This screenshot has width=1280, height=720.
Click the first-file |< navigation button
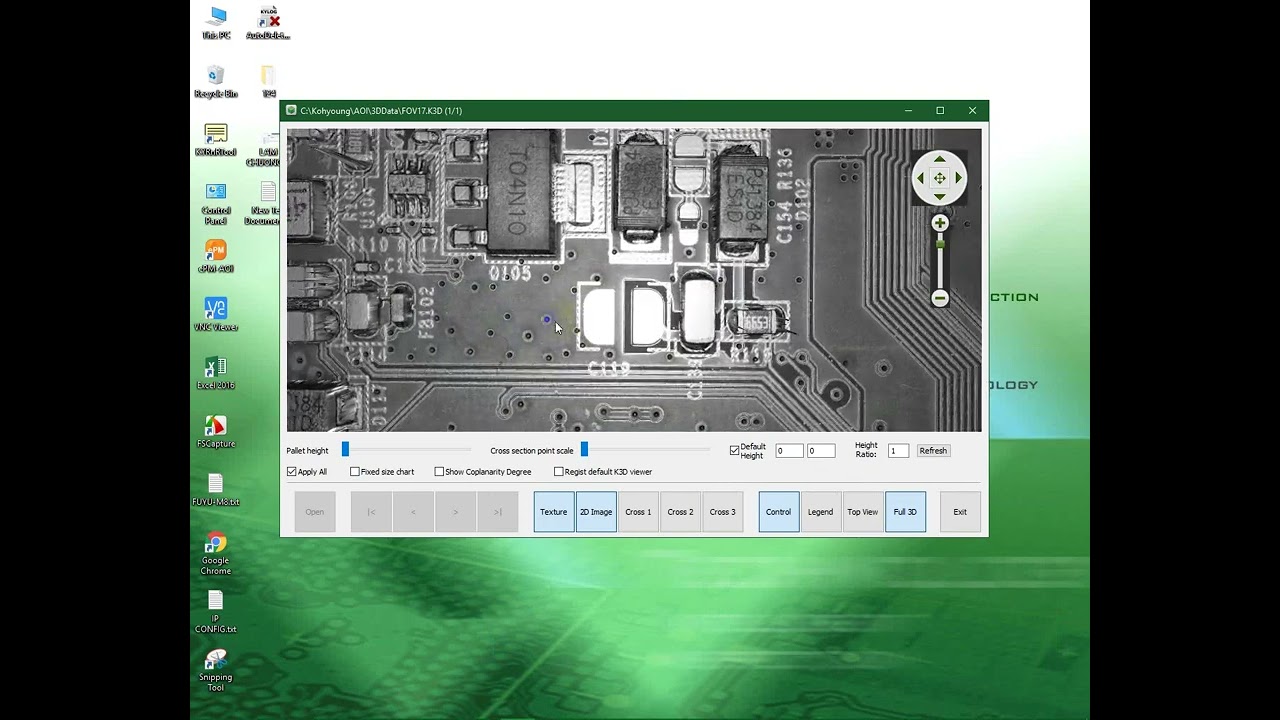click(x=371, y=512)
